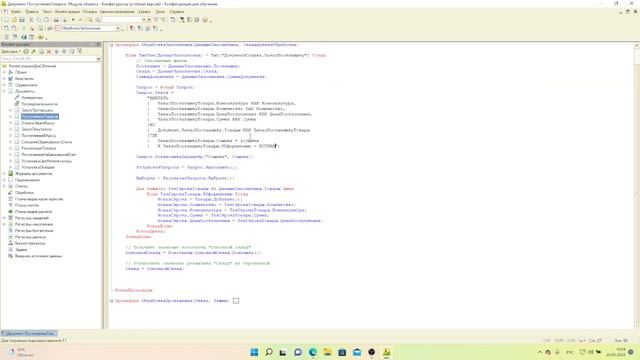Expand the Справочники branch
Image resolution: width=640 pixels, height=360 pixels.
tap(4, 85)
